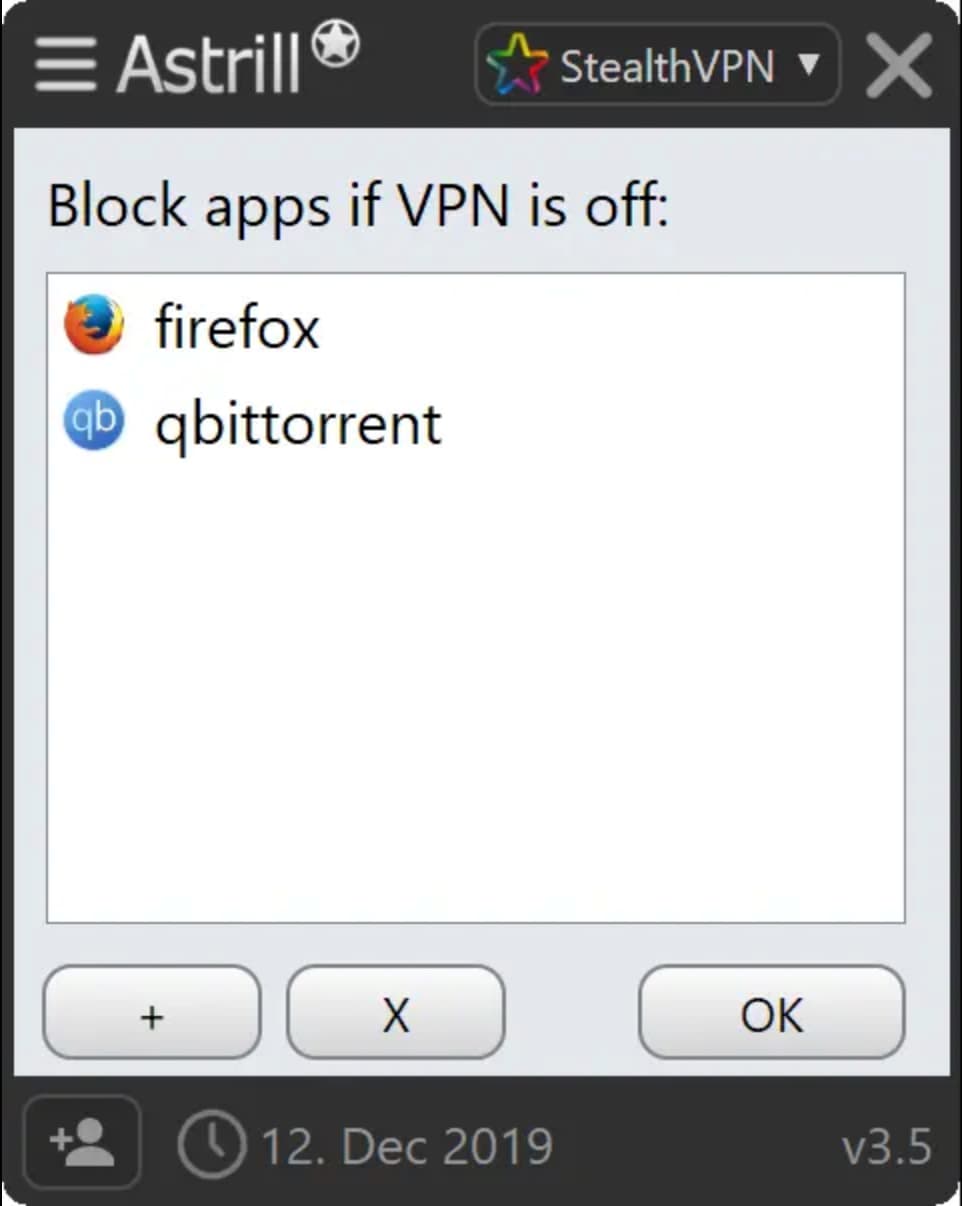This screenshot has width=962, height=1206.
Task: Select firefox in the blocked apps list
Action: (x=237, y=327)
